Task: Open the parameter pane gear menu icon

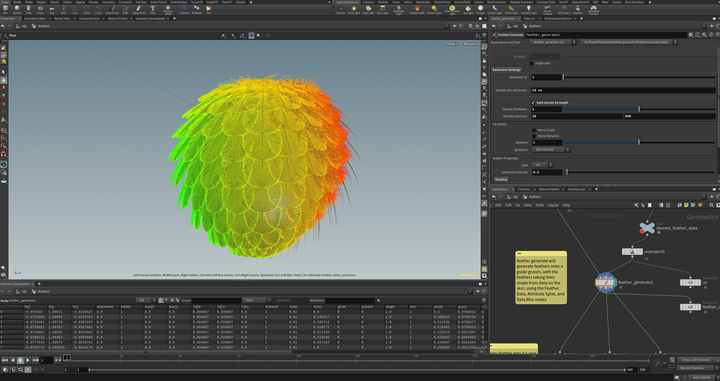Action: (x=690, y=35)
